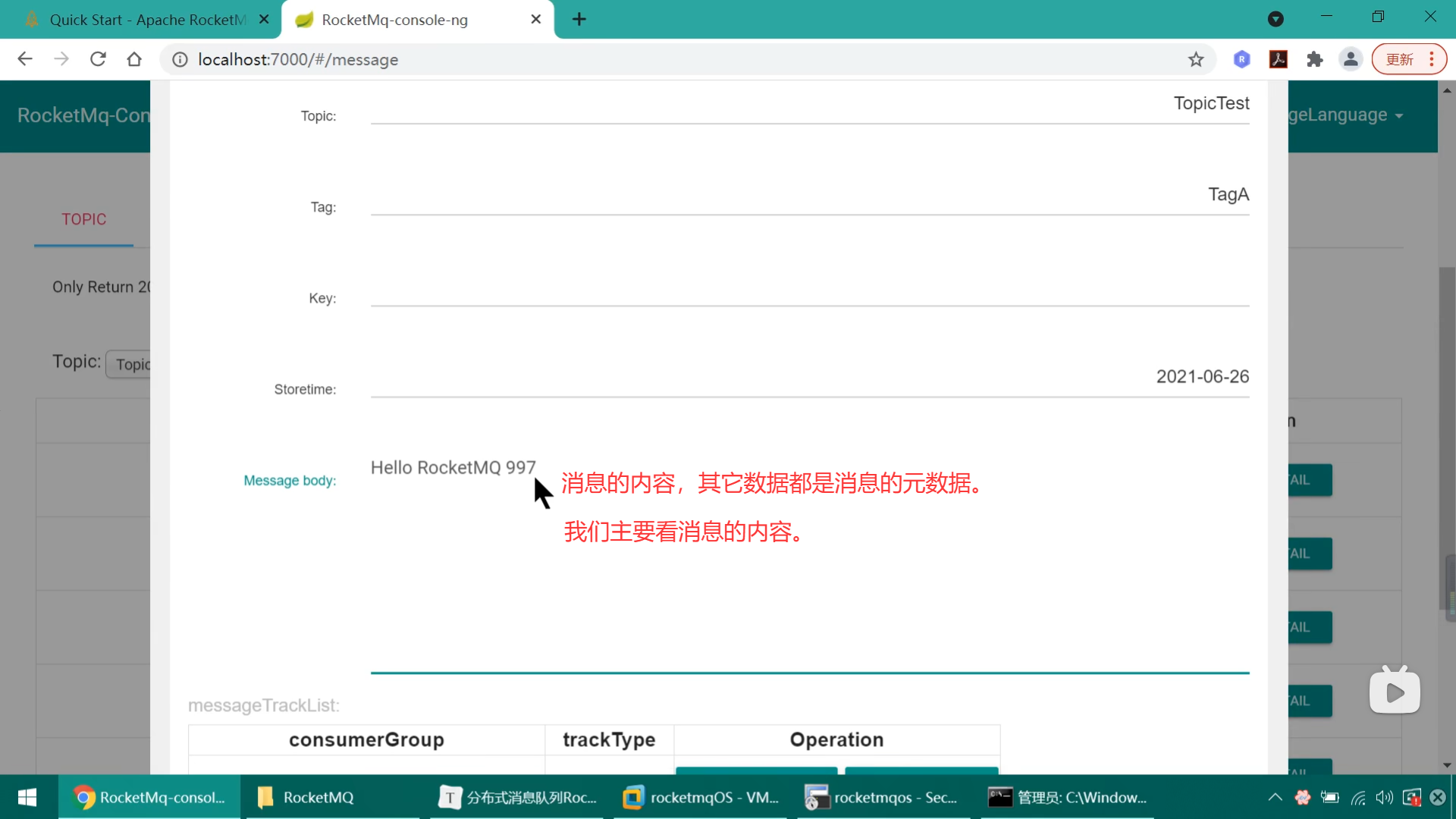Viewport: 1456px width, 819px height.
Task: Select the TOPIC tab
Action: click(x=83, y=220)
